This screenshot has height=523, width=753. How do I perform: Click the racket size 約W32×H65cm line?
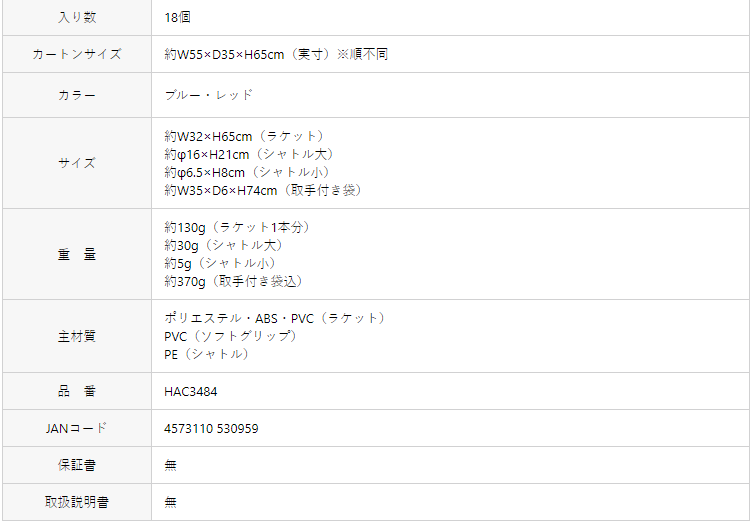245,136
